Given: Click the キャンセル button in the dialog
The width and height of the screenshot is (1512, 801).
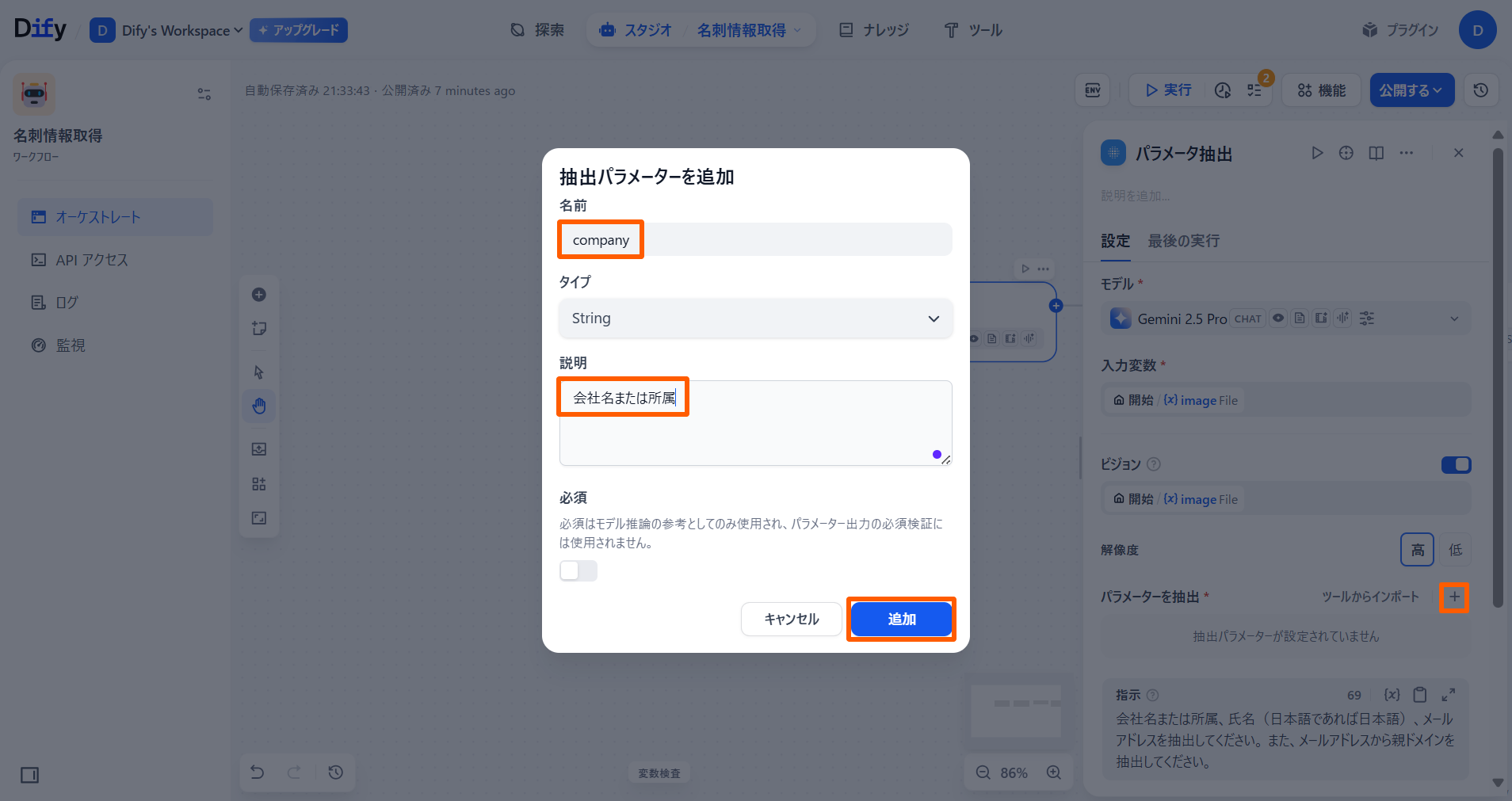Looking at the screenshot, I should pyautogui.click(x=790, y=619).
